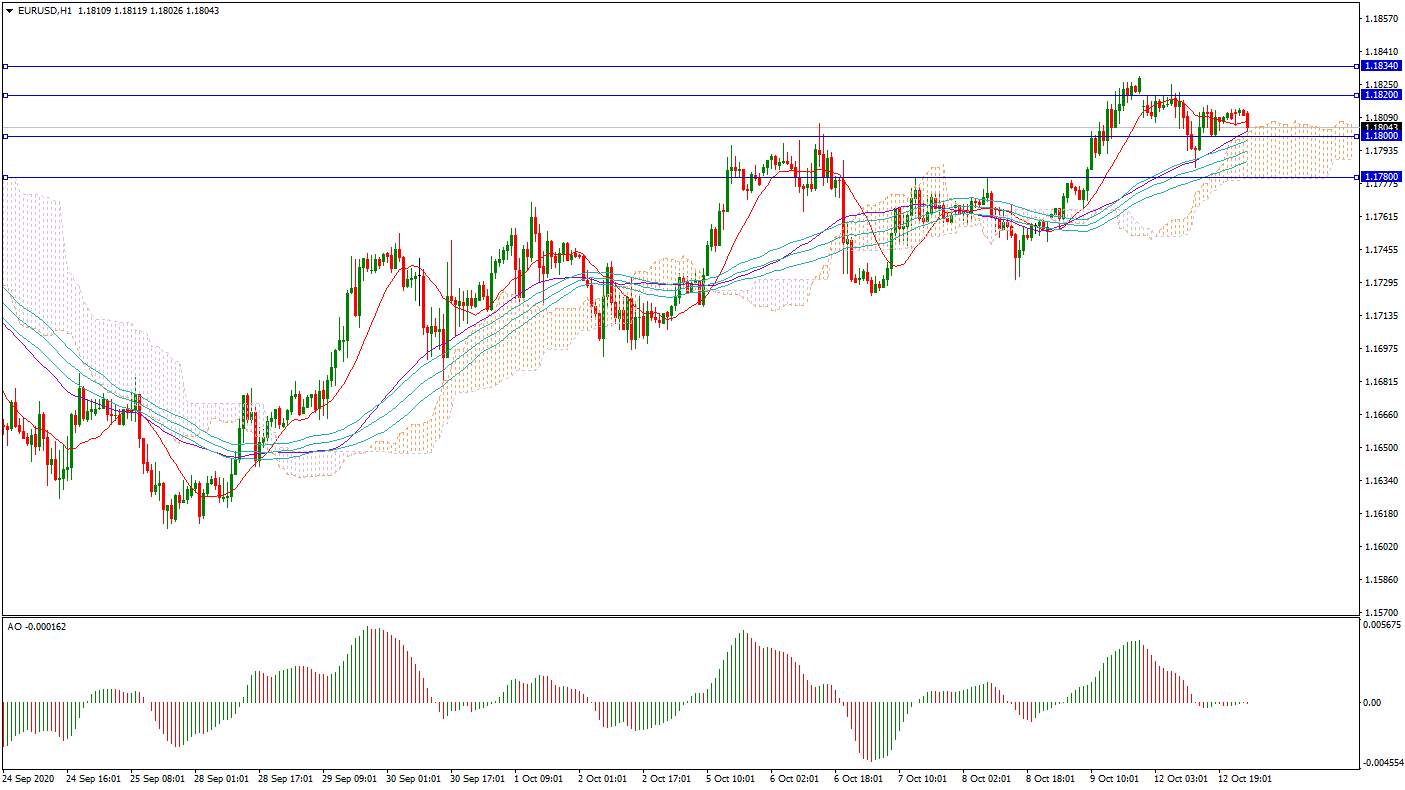Grab the left handle of the 1.18000 line

click(x=6, y=136)
